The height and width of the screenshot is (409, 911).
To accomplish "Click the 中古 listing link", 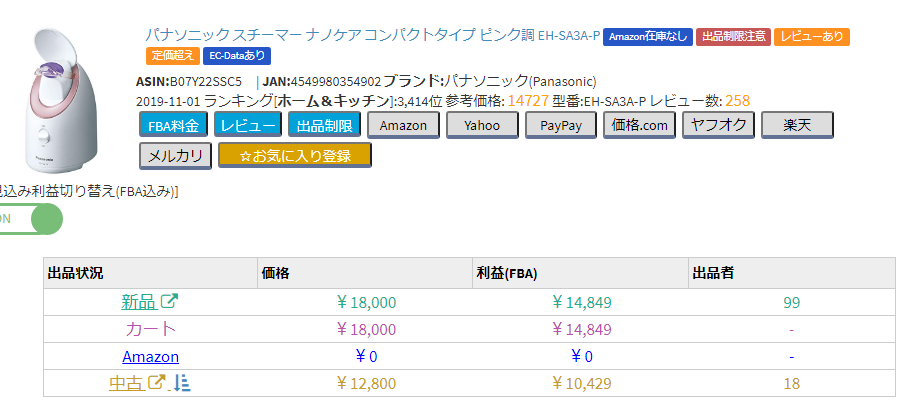I will coord(127,383).
